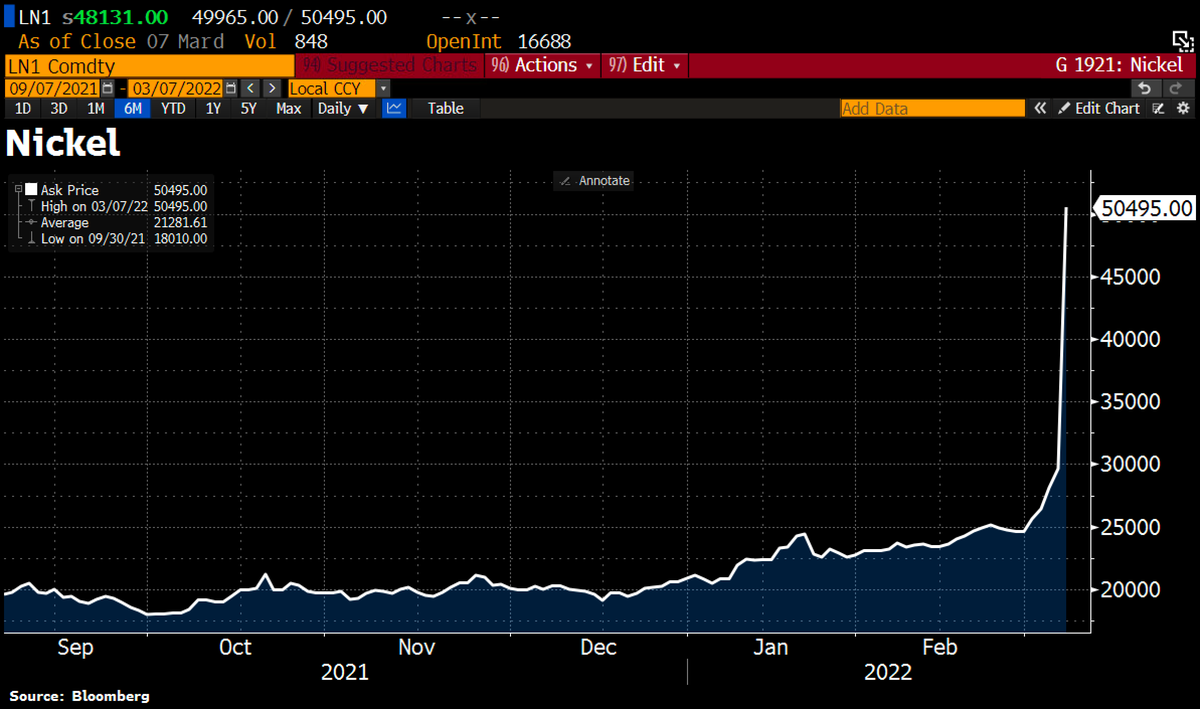
Task: Click the Add Data input field
Action: point(932,108)
